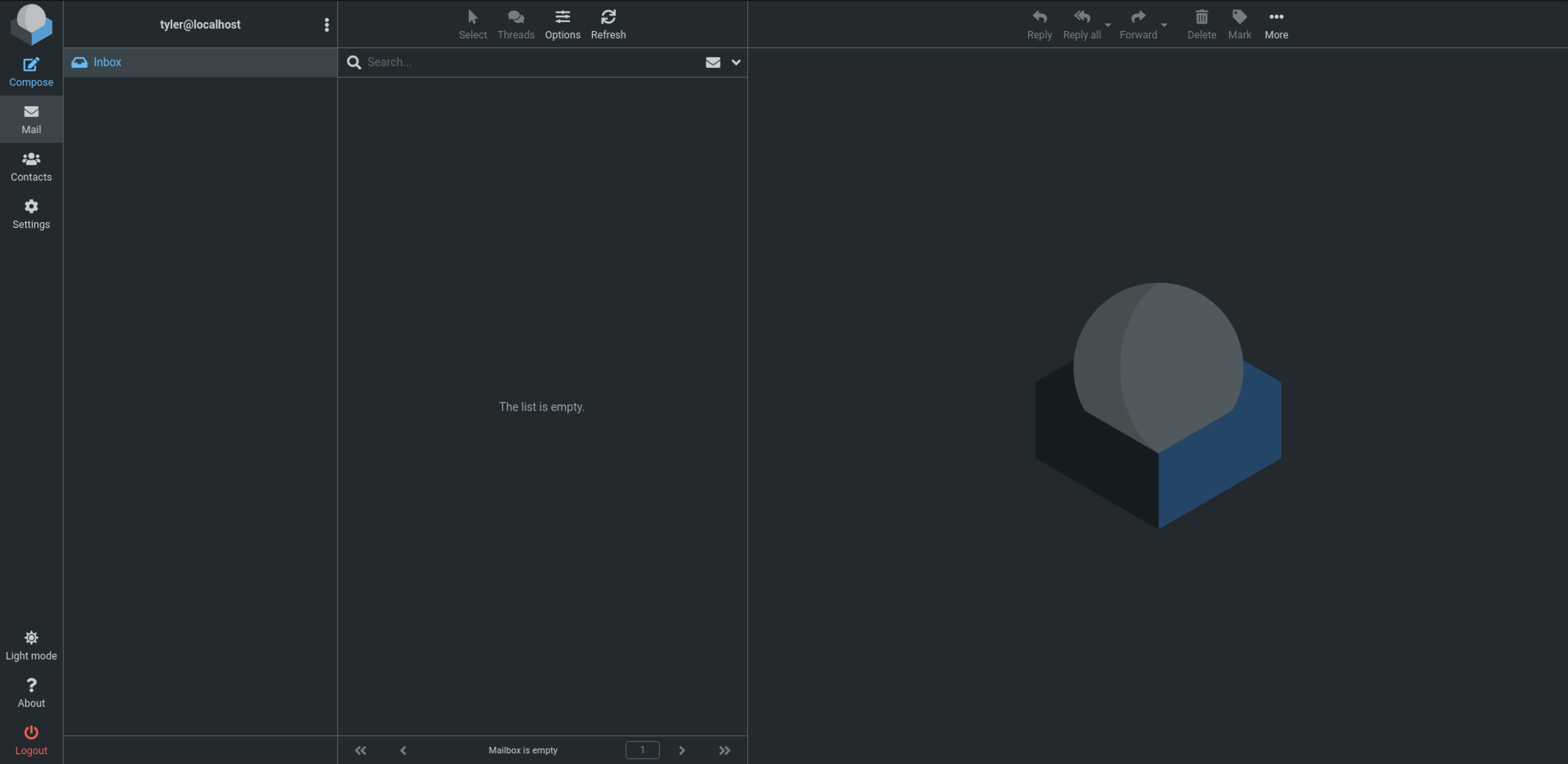This screenshot has width=1568, height=764.
Task: Open folder actions three-dots menu
Action: (x=326, y=25)
